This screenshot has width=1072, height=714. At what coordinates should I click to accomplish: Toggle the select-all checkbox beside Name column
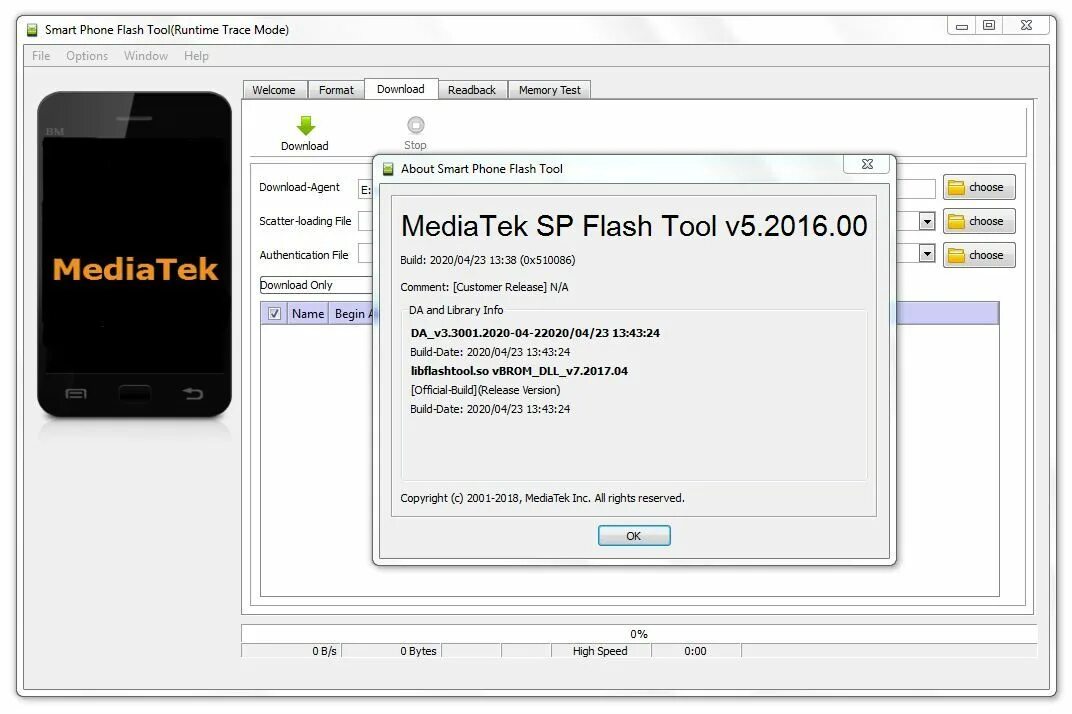274,313
